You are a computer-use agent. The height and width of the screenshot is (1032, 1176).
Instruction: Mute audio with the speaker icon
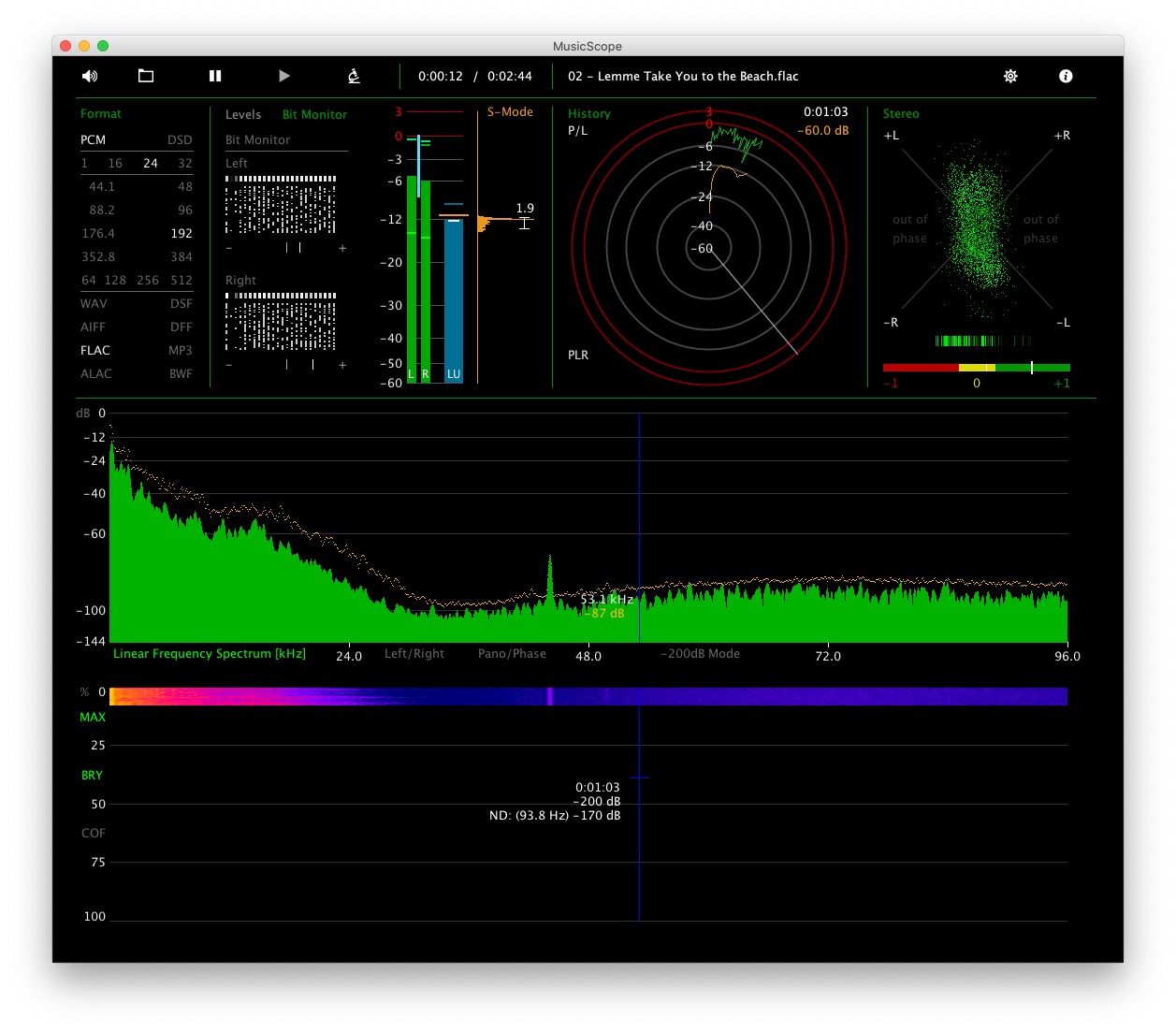coord(90,76)
